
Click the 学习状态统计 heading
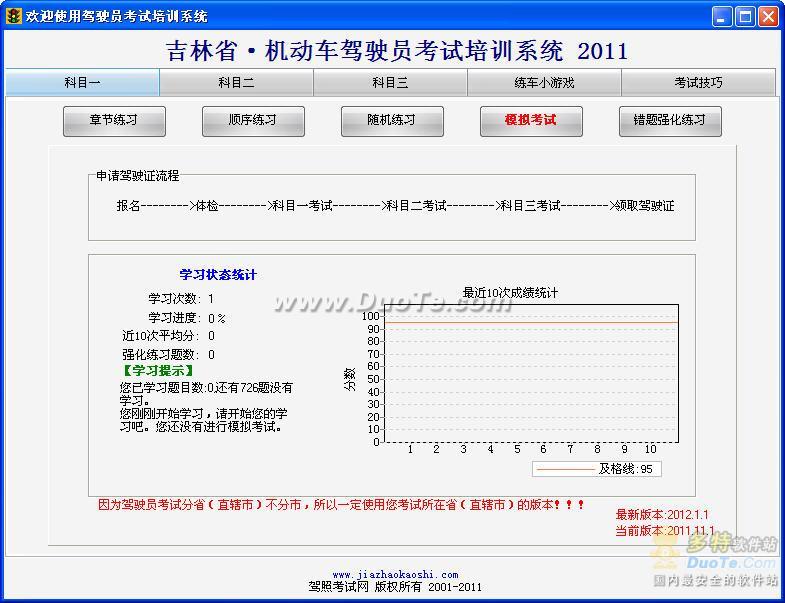tap(218, 275)
